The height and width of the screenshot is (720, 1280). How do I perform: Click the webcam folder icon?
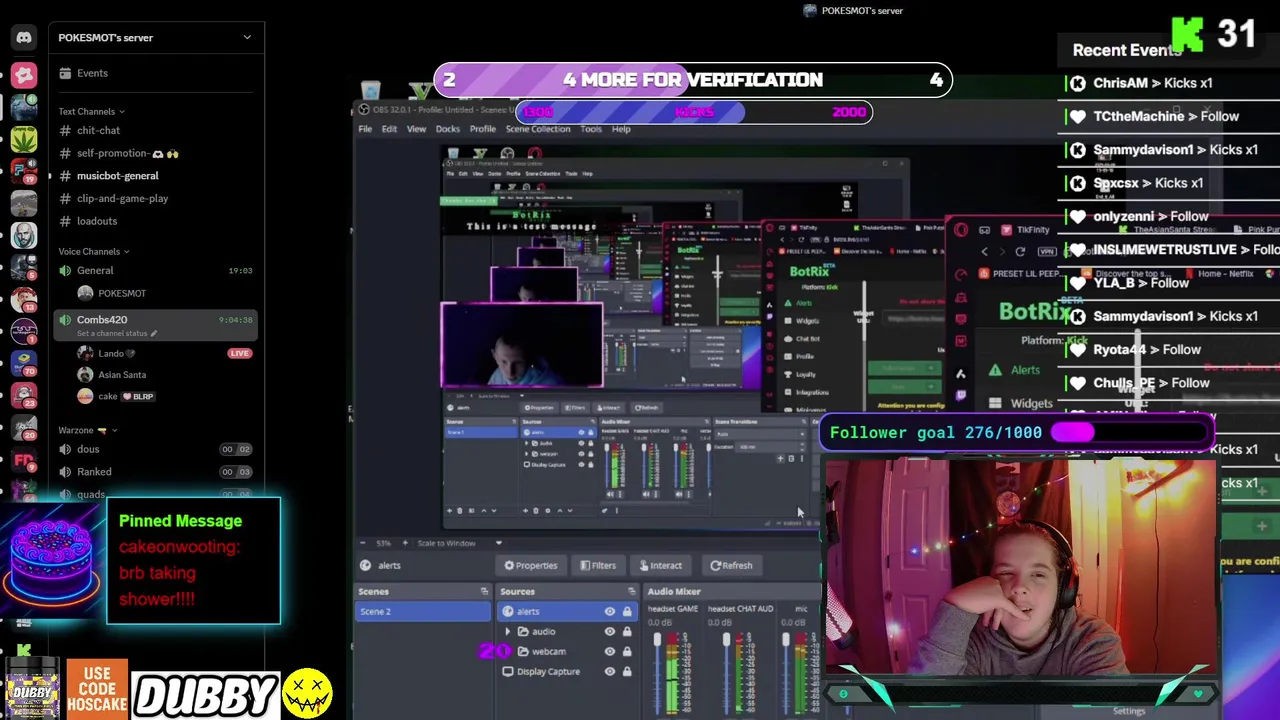click(x=523, y=651)
